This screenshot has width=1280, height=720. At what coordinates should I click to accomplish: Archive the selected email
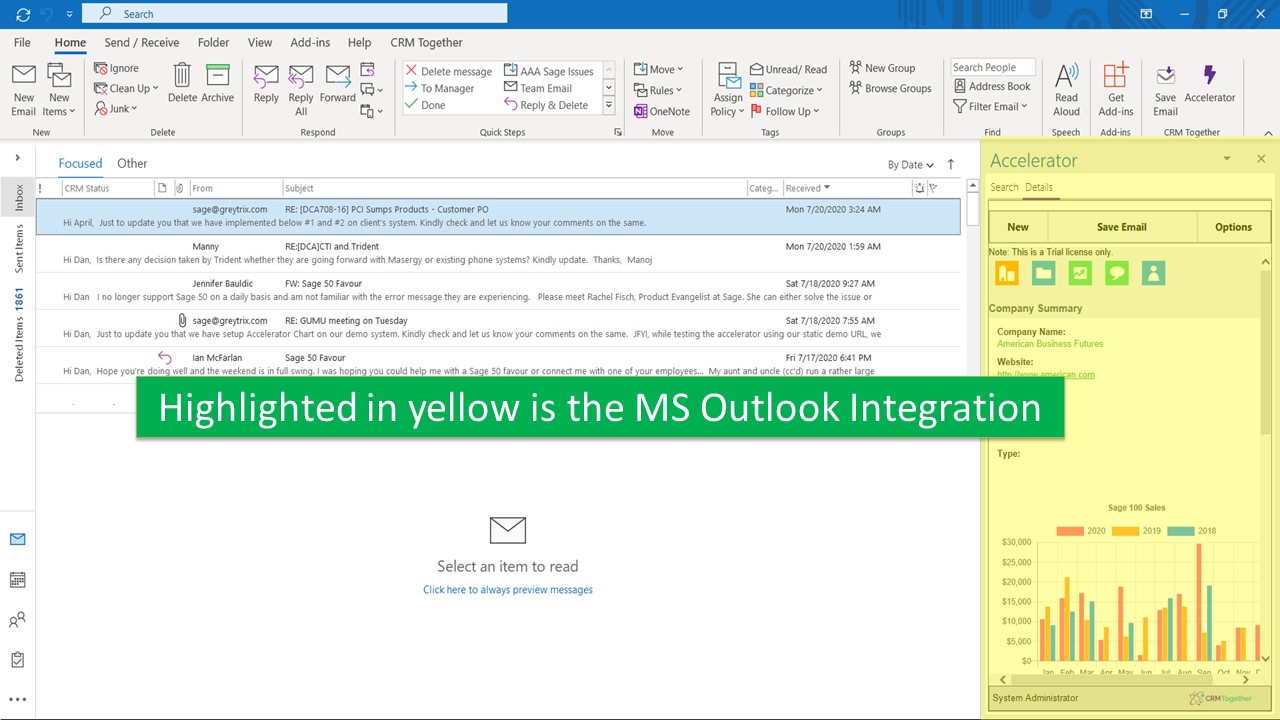click(217, 75)
